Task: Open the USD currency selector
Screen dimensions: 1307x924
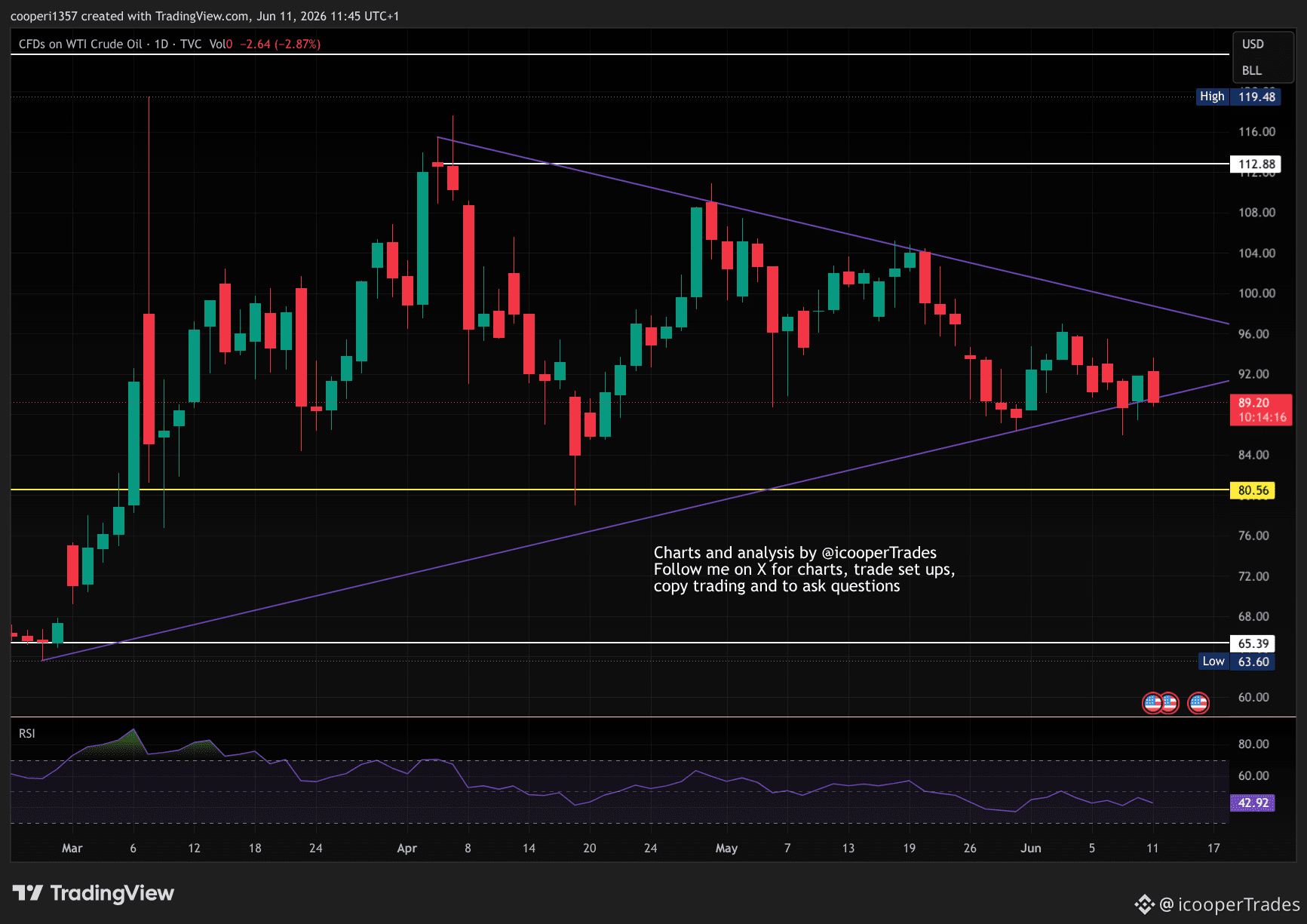Action: pyautogui.click(x=1253, y=44)
